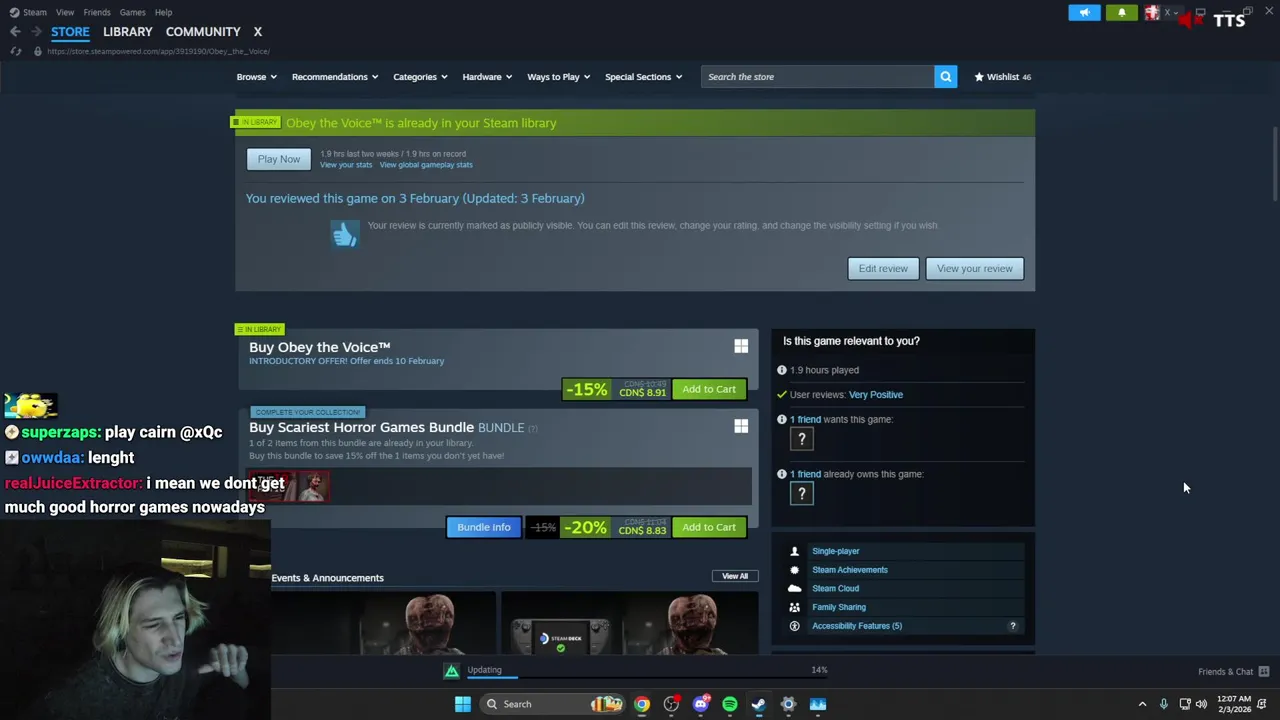Screen dimensions: 1280x720
Task: Open the Family Sharing link
Action: pos(838,607)
